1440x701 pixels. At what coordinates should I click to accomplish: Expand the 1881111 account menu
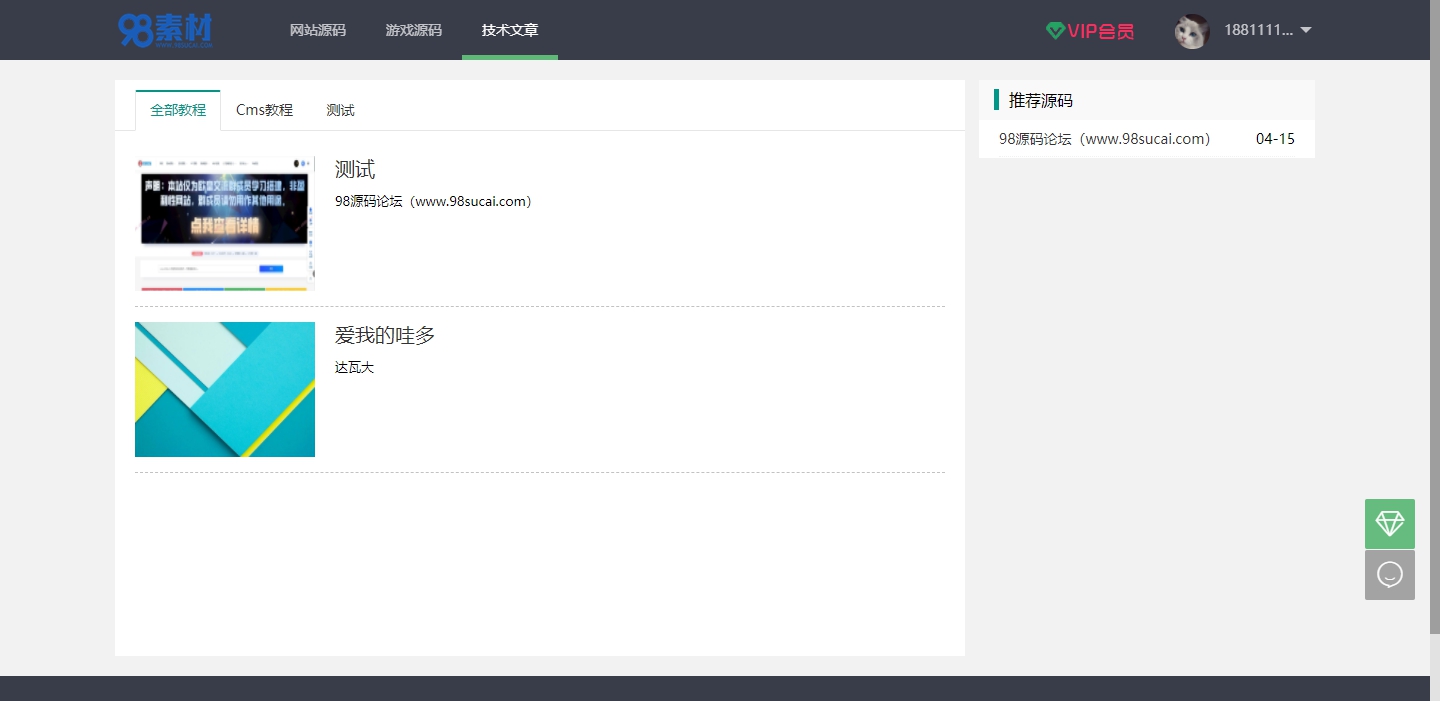tap(1260, 30)
